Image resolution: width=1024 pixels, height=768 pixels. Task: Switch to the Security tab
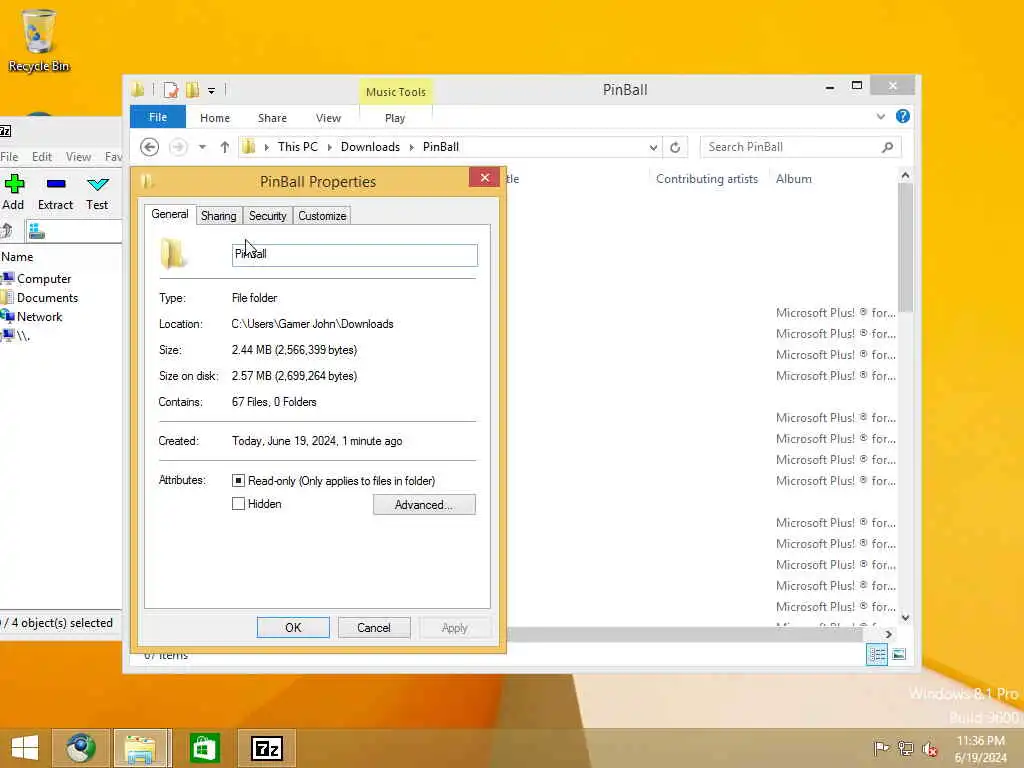pos(268,216)
